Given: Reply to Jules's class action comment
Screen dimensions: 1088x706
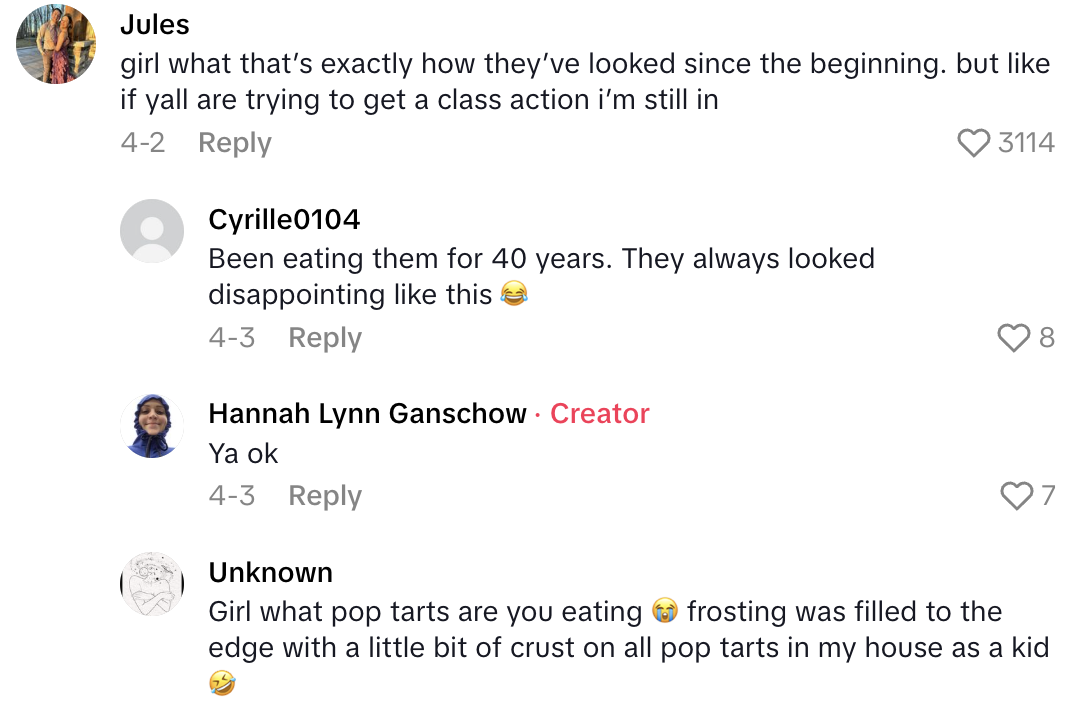Looking at the screenshot, I should point(235,143).
